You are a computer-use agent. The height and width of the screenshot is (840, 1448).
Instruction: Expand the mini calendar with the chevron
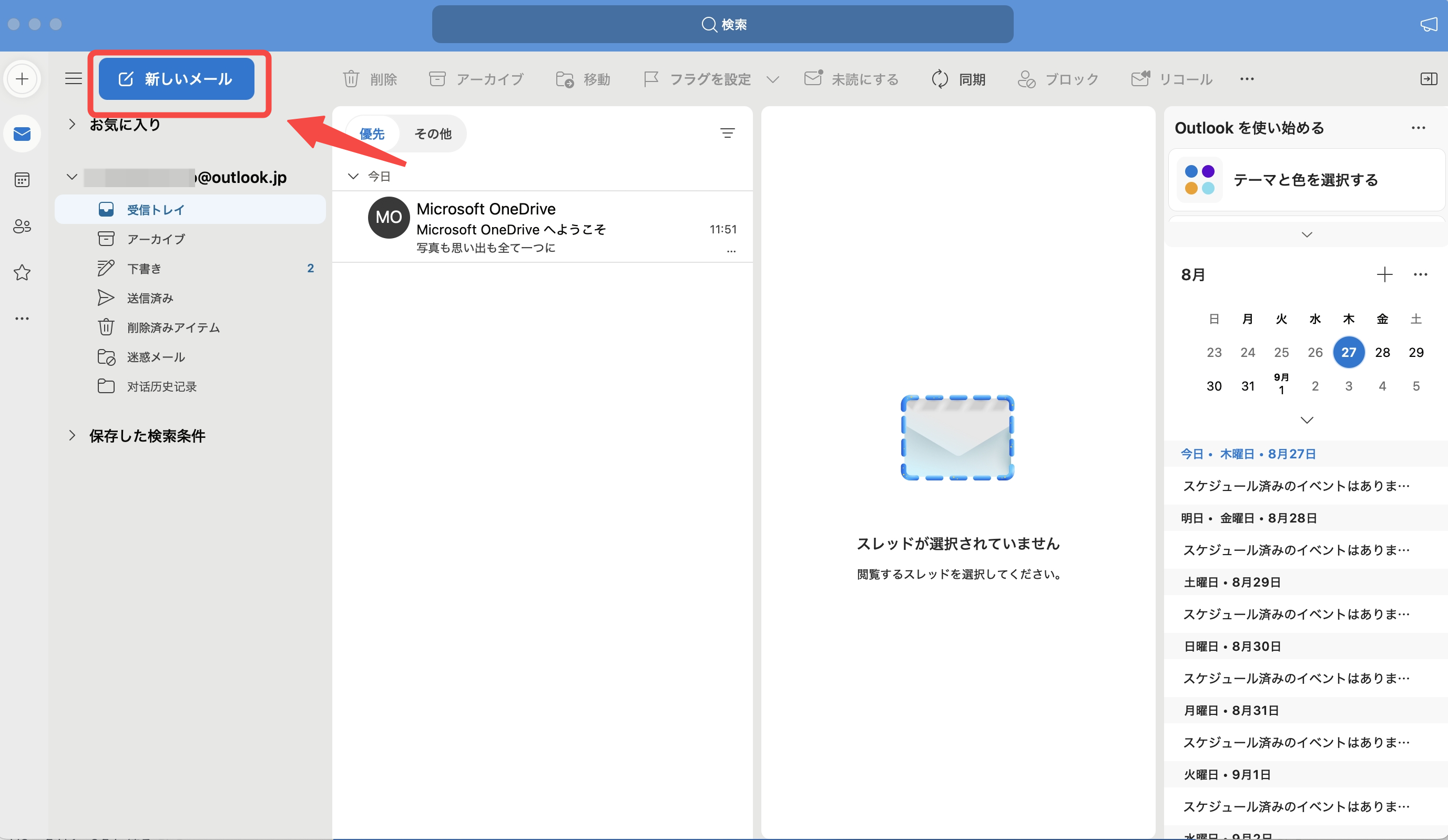pos(1307,420)
